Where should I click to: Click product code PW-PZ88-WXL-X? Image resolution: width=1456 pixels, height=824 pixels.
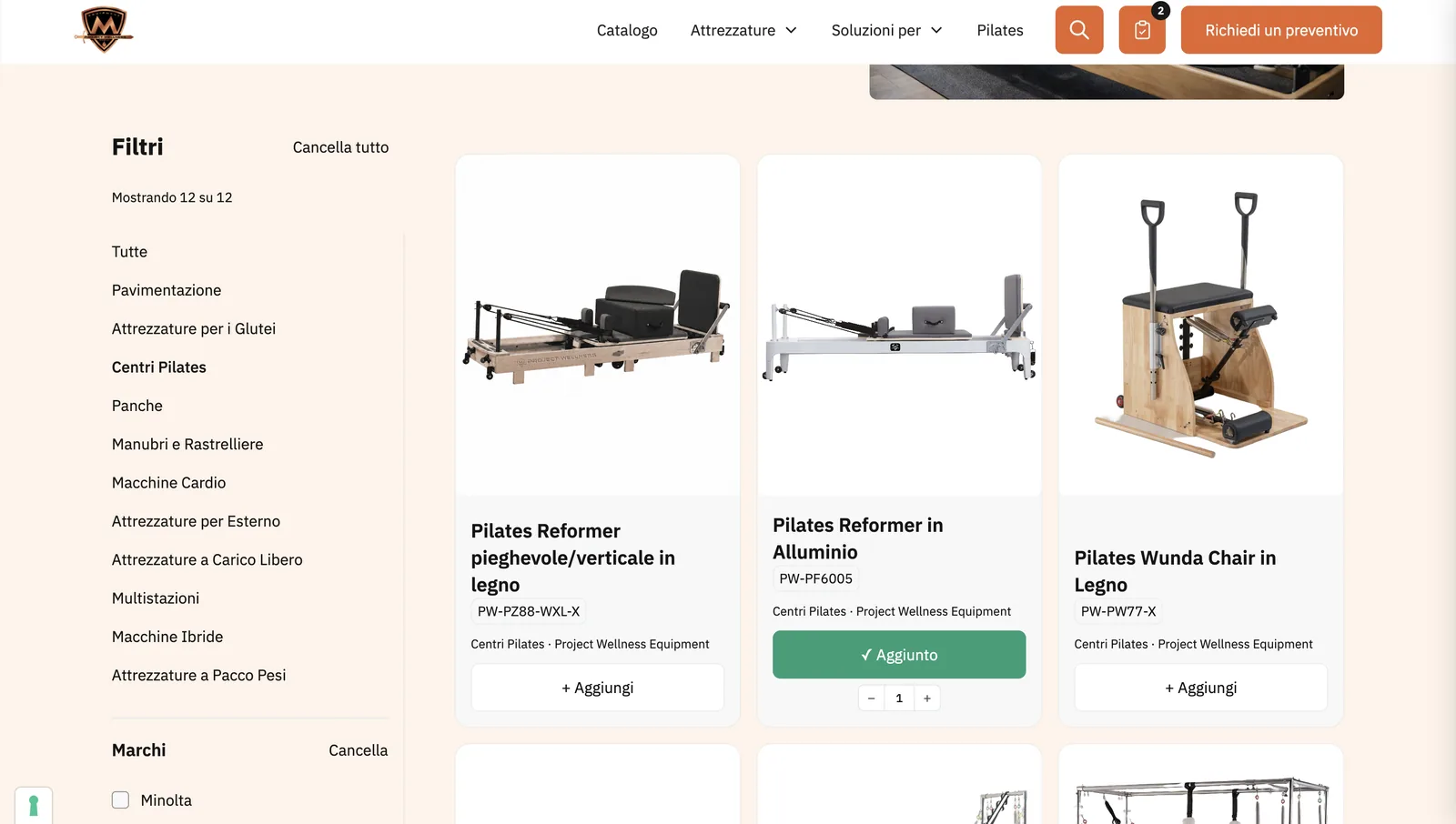point(529,611)
